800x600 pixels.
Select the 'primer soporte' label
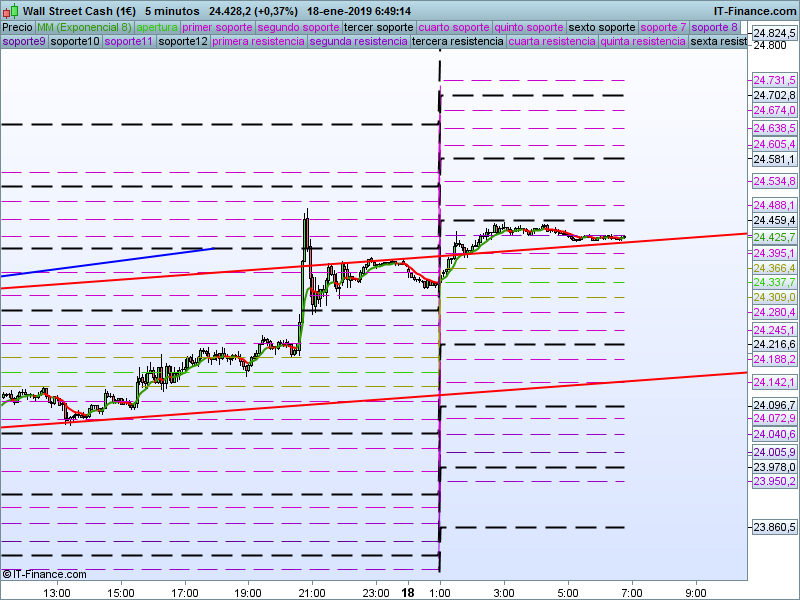pos(217,28)
